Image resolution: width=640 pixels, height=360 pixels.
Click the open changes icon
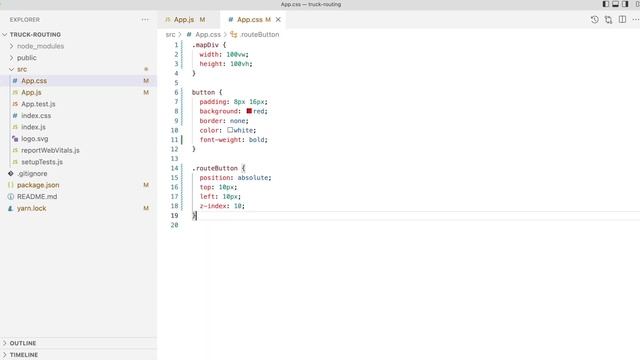(608, 20)
